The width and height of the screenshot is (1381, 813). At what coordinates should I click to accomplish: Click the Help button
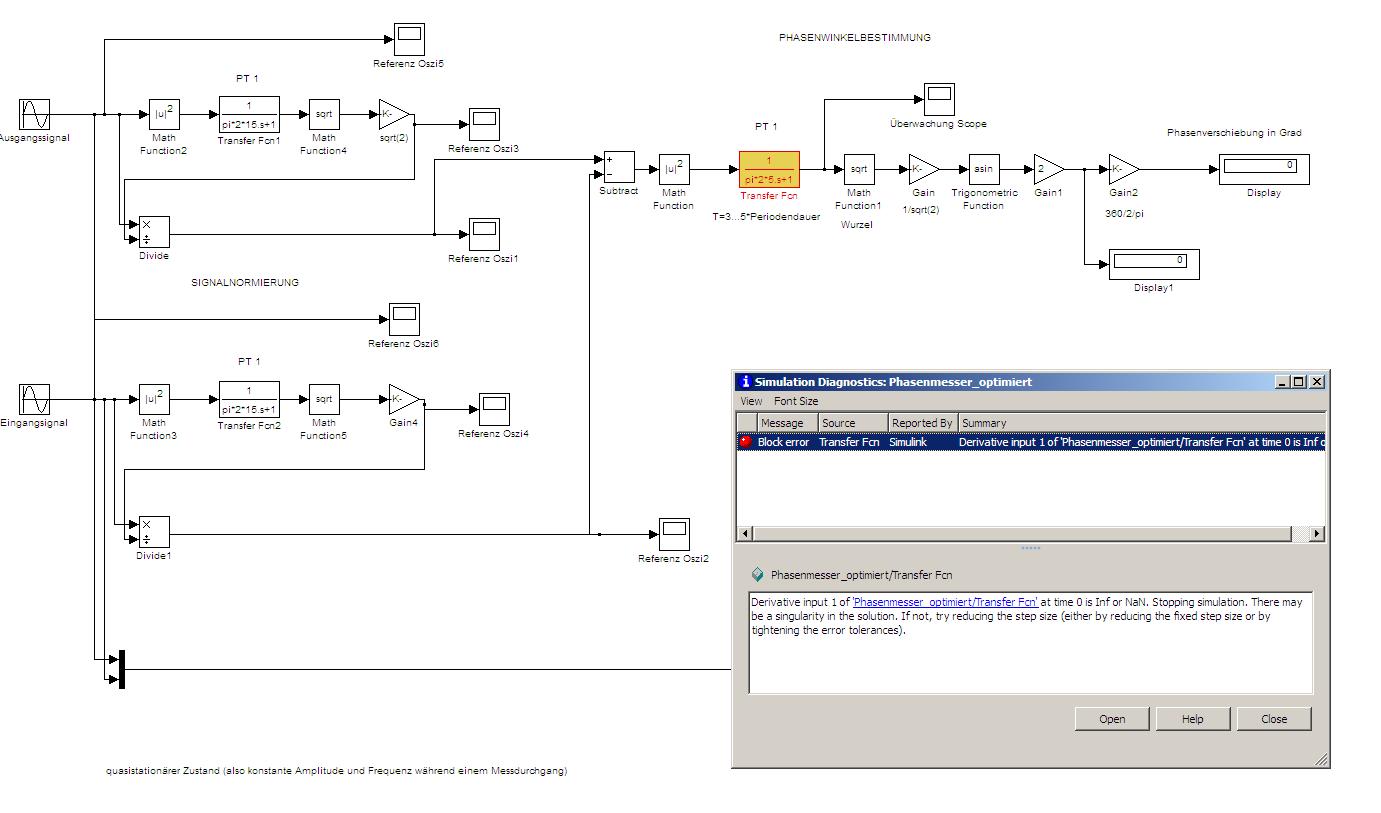click(1192, 719)
